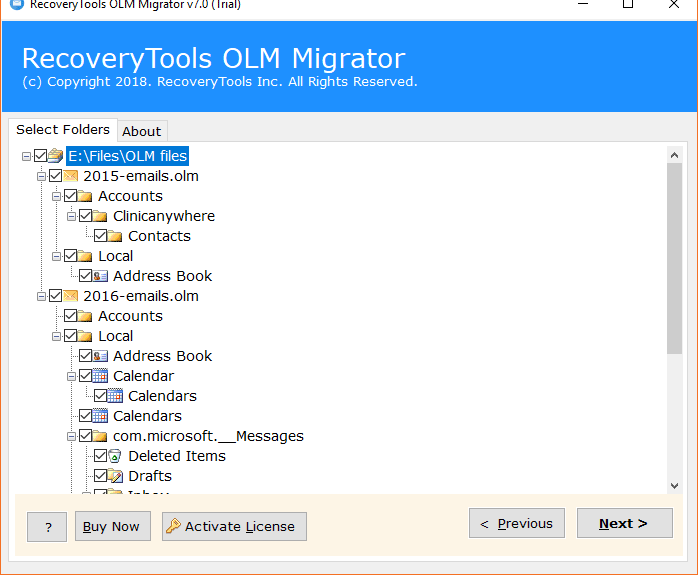Collapse the Accounts node under 2015-emails.olm
This screenshot has height=587, width=698.
(x=57, y=196)
